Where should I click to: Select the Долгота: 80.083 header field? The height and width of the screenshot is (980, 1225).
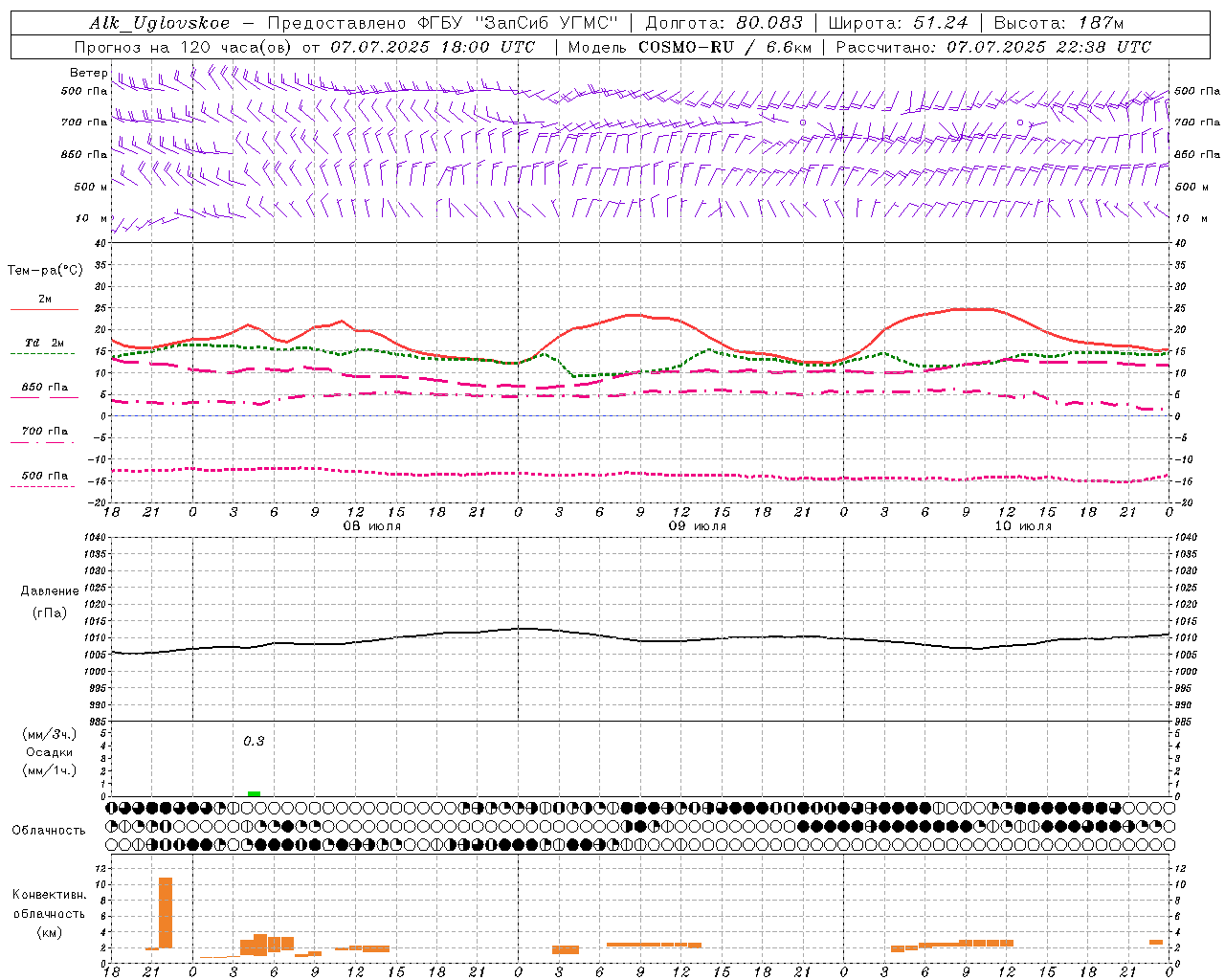[x=724, y=23]
